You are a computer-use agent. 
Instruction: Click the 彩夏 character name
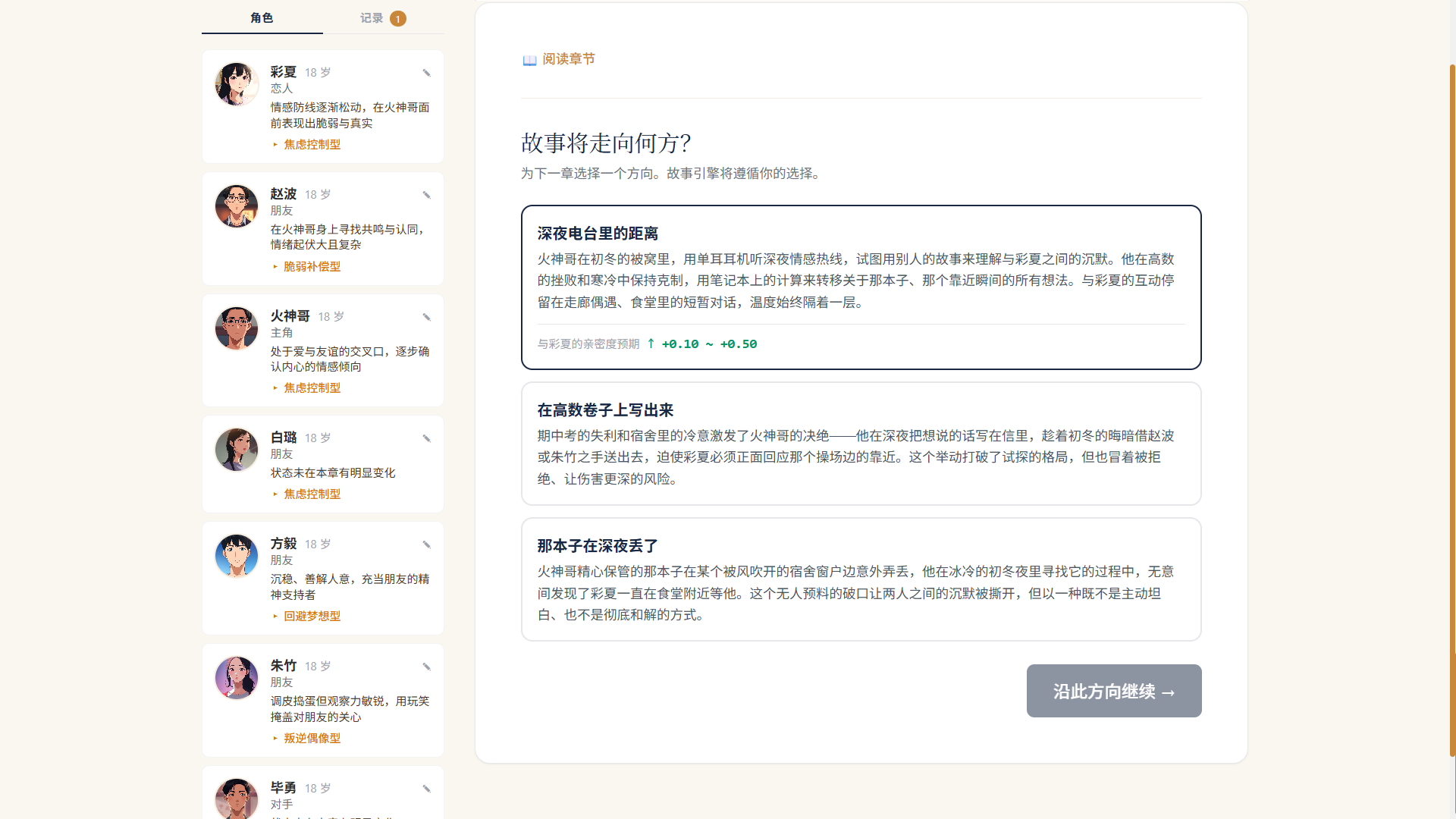284,72
